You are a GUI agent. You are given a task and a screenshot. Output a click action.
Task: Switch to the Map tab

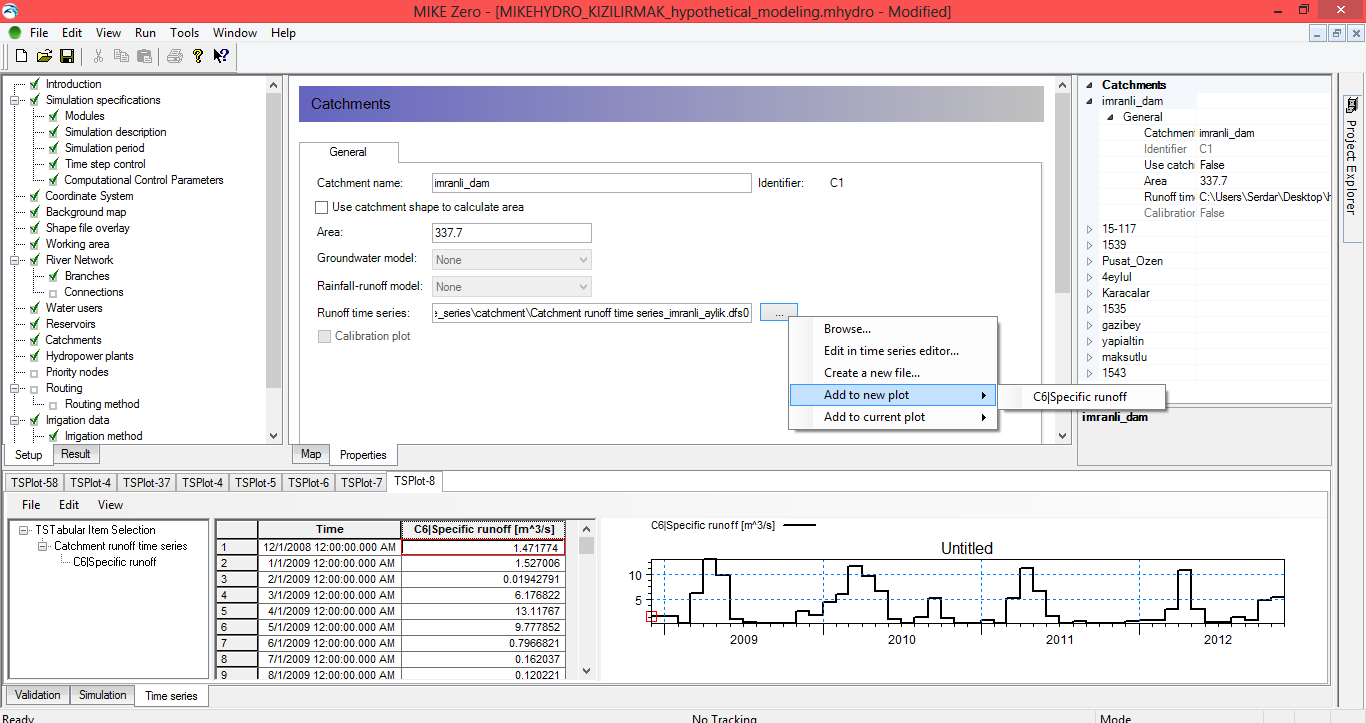[x=311, y=454]
